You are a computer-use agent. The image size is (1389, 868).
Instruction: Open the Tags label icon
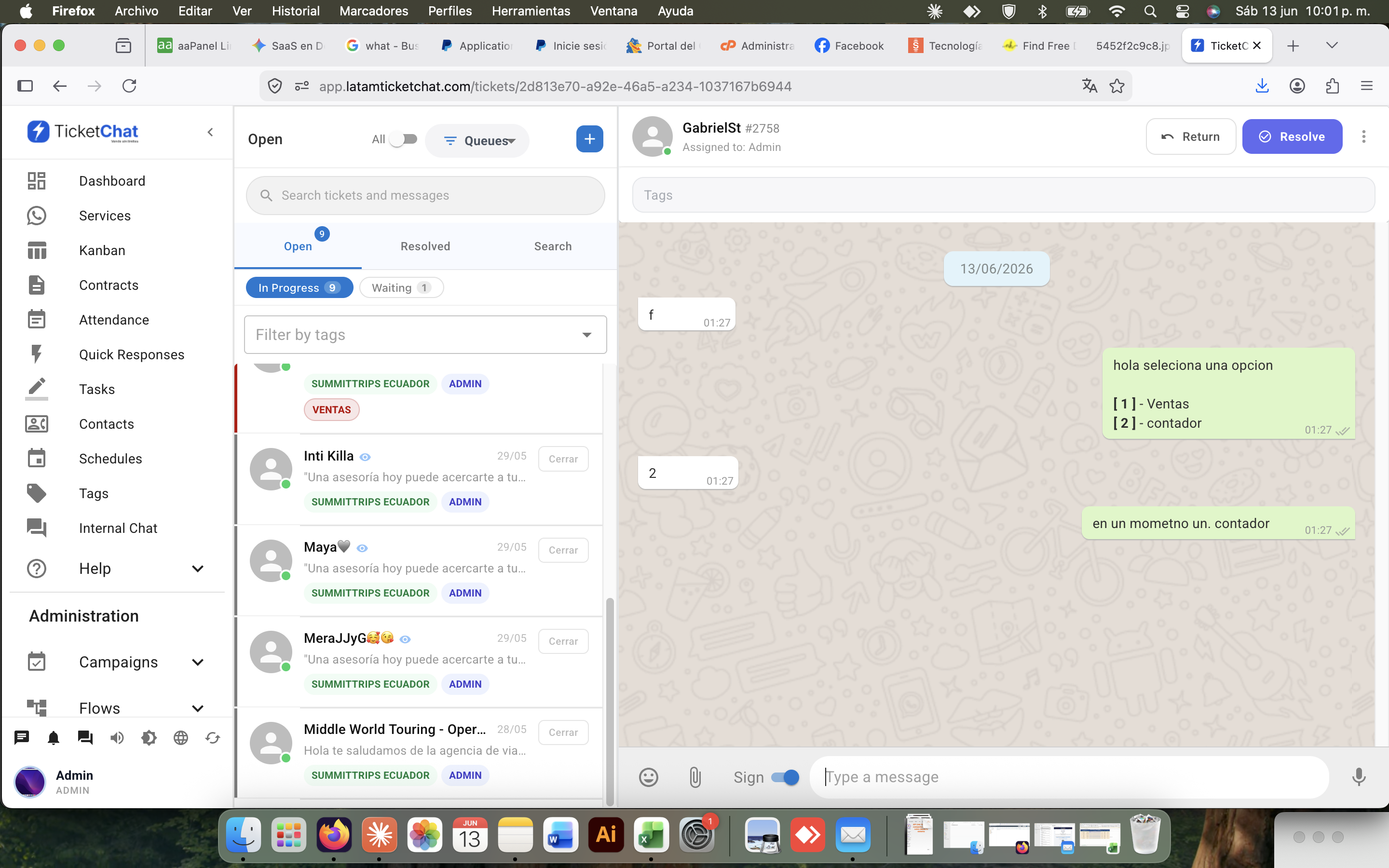click(36, 493)
